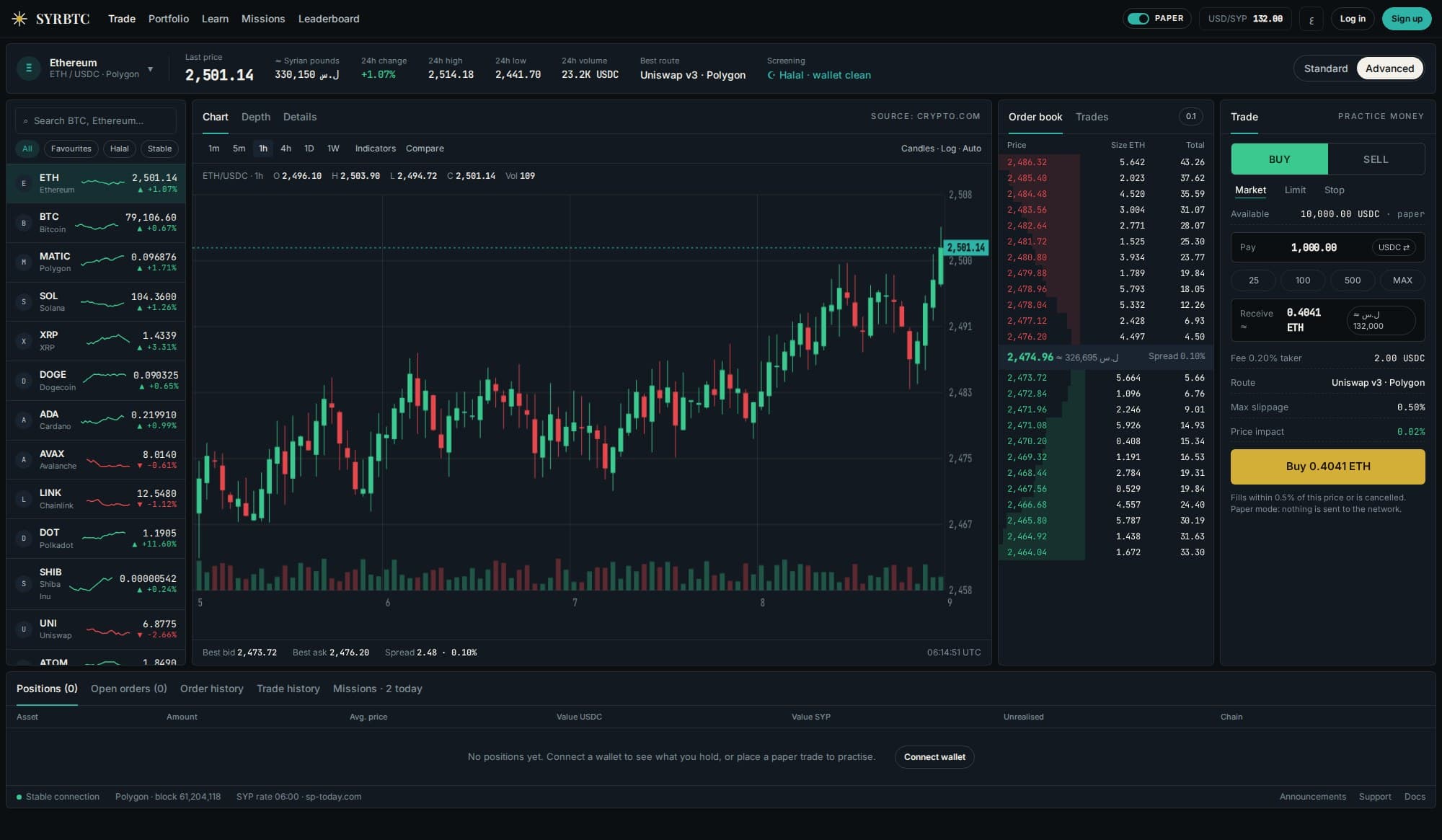Switch to the Trades tab

[x=1092, y=117]
